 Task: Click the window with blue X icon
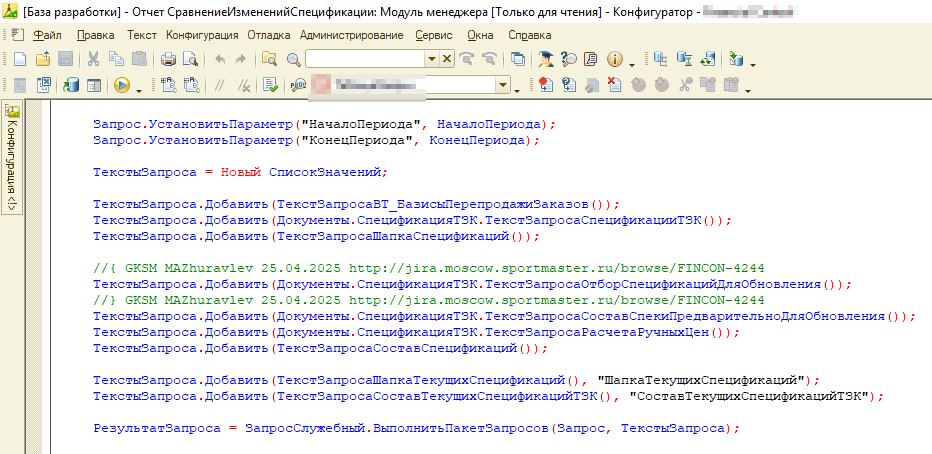(x=43, y=85)
